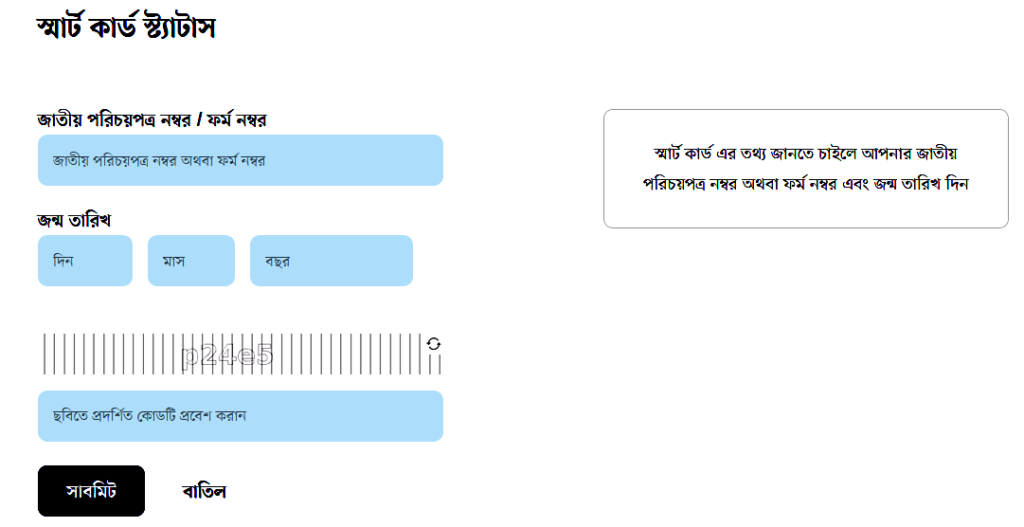Select the মাস (month) birth date field
This screenshot has height=527, width=1024.
[x=191, y=261]
